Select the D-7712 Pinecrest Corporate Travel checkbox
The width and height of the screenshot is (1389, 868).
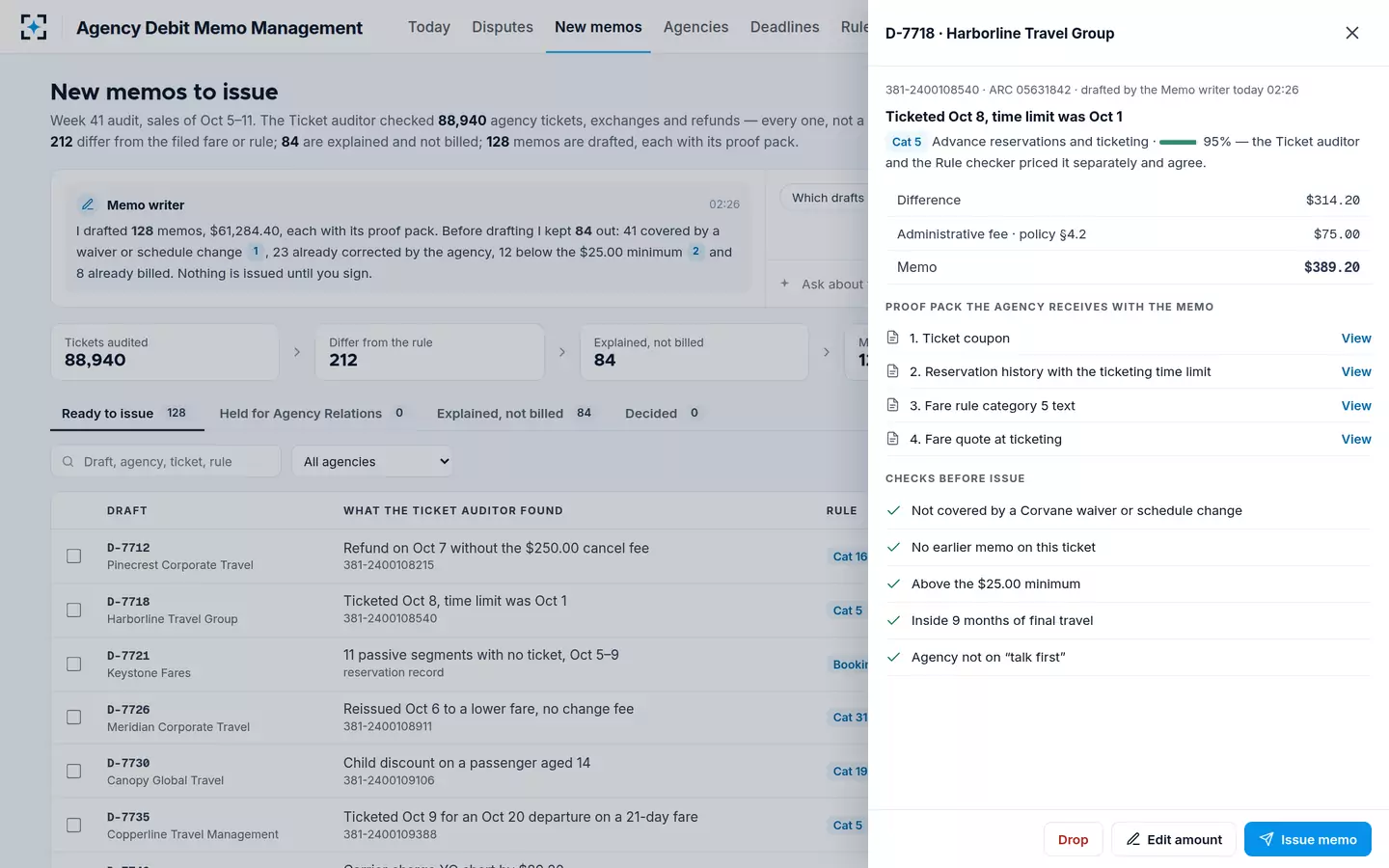click(x=73, y=556)
